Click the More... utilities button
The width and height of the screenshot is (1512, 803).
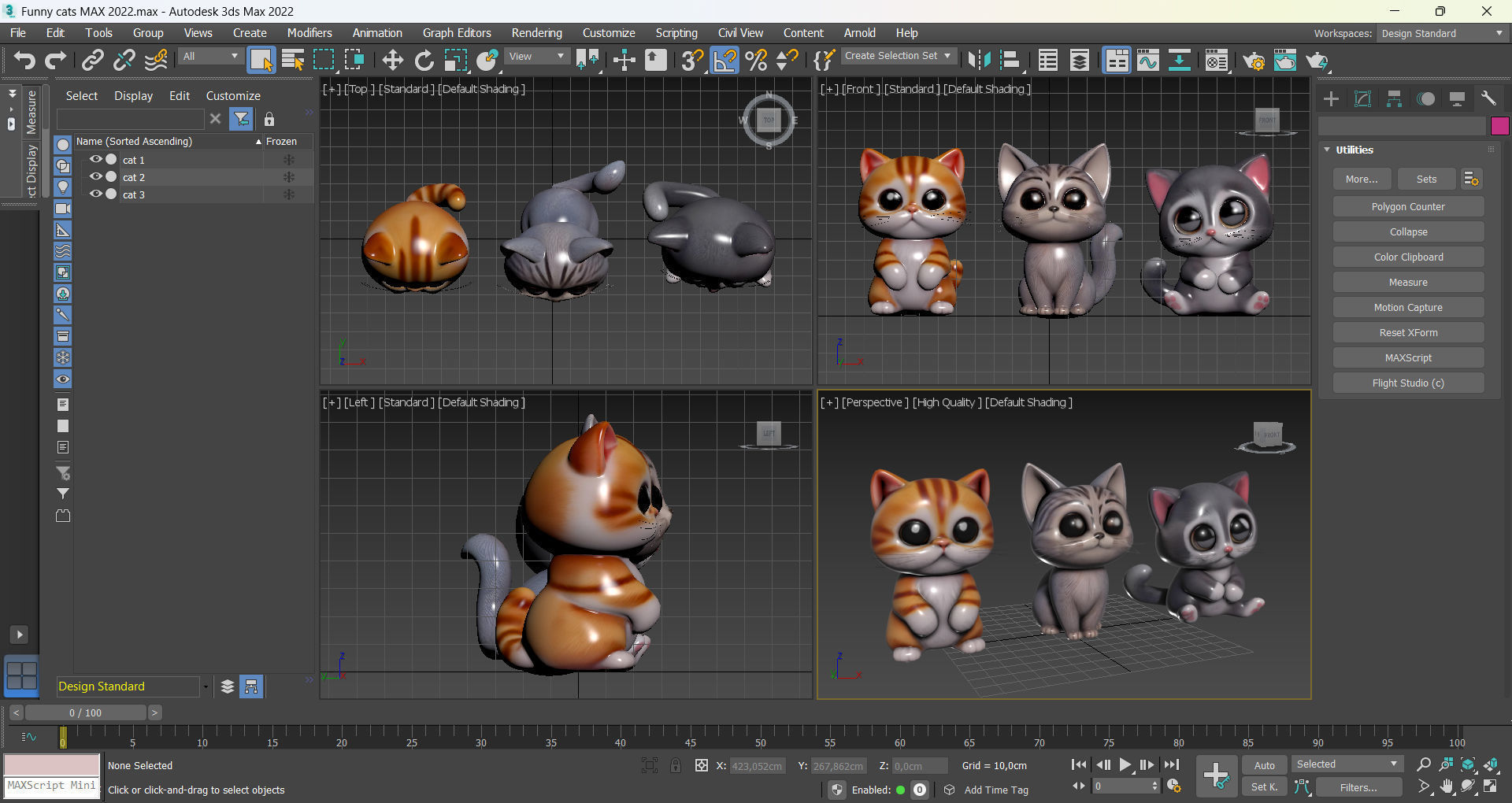click(1362, 179)
